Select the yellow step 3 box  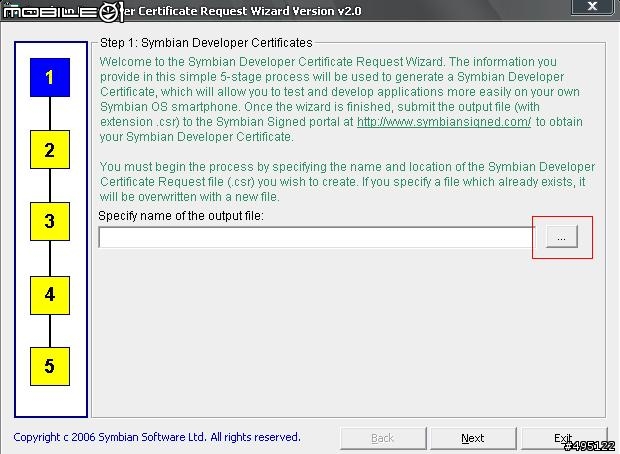[x=50, y=221]
